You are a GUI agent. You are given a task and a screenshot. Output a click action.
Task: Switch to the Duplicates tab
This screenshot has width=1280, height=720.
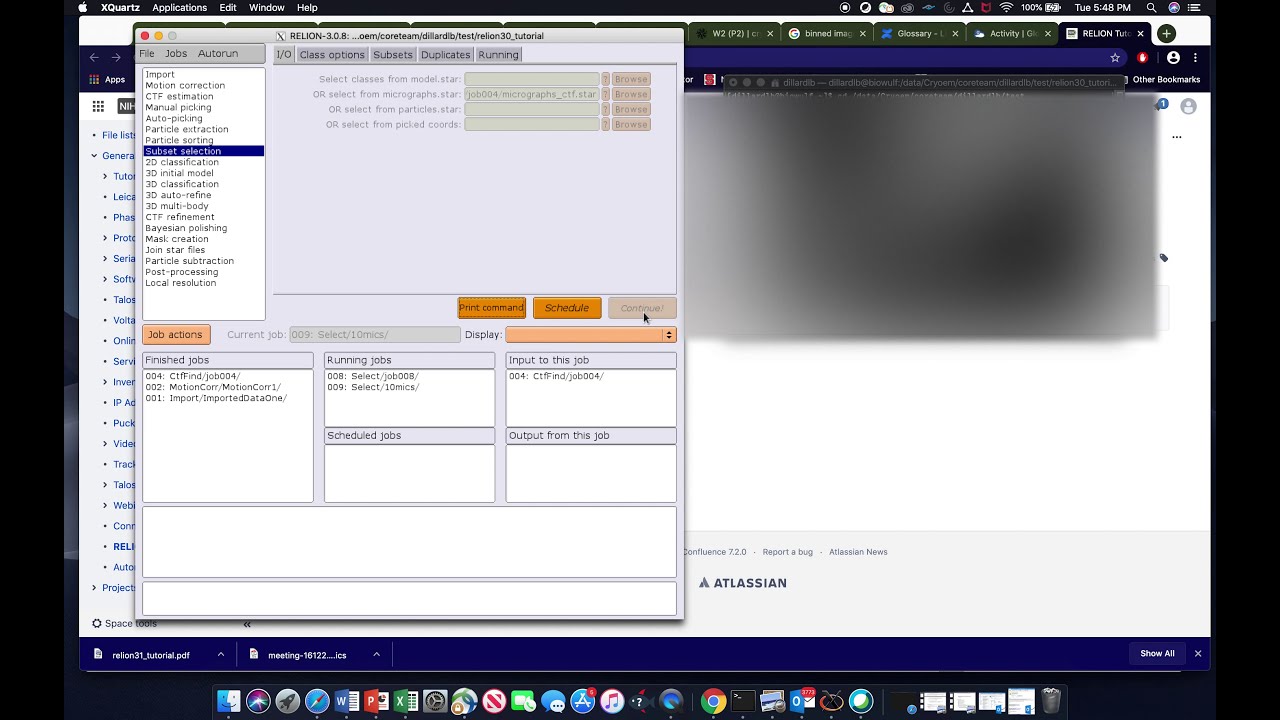pyautogui.click(x=445, y=55)
